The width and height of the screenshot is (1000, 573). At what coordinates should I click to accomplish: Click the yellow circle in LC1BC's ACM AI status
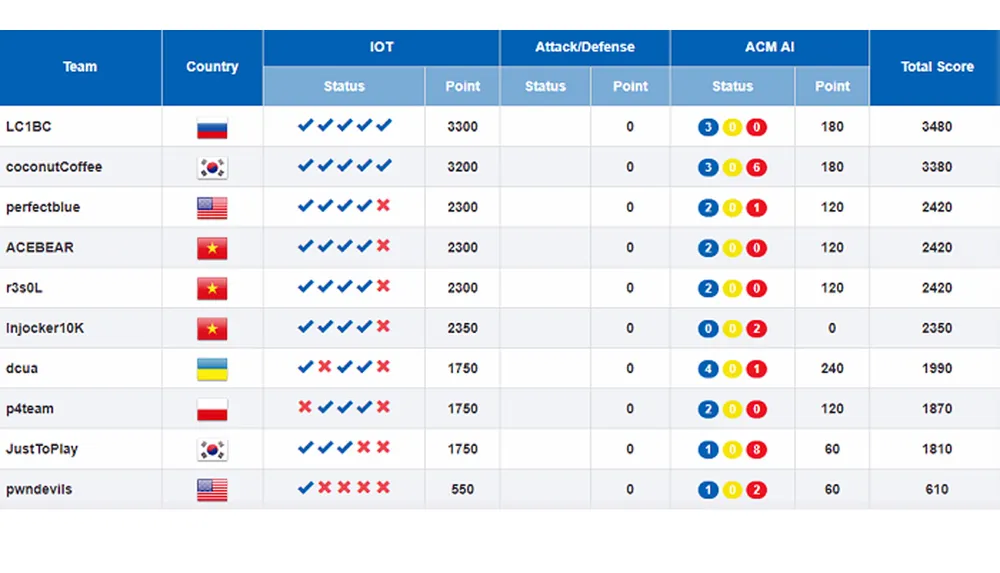[732, 127]
